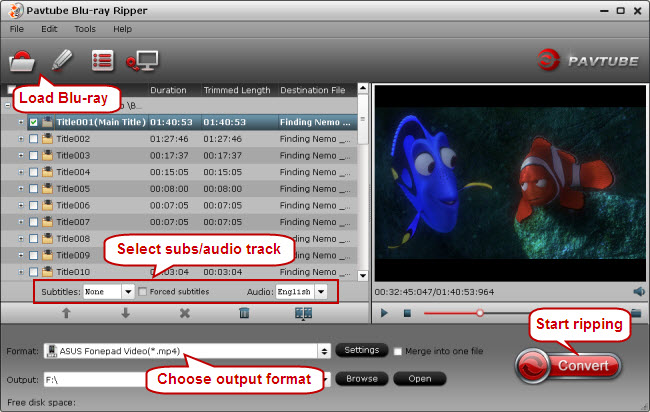
Task: Expand the Title008 tree node
Action: point(21,239)
